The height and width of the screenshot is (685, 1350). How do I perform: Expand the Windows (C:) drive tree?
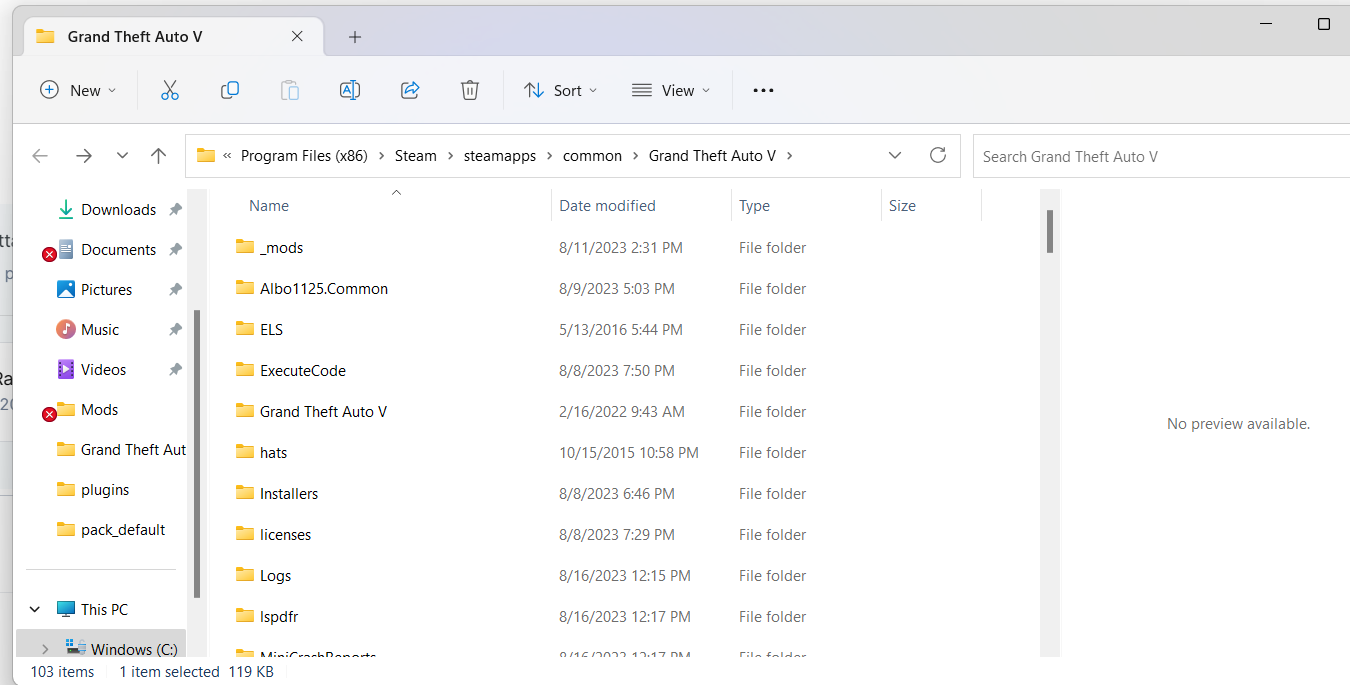(x=45, y=650)
